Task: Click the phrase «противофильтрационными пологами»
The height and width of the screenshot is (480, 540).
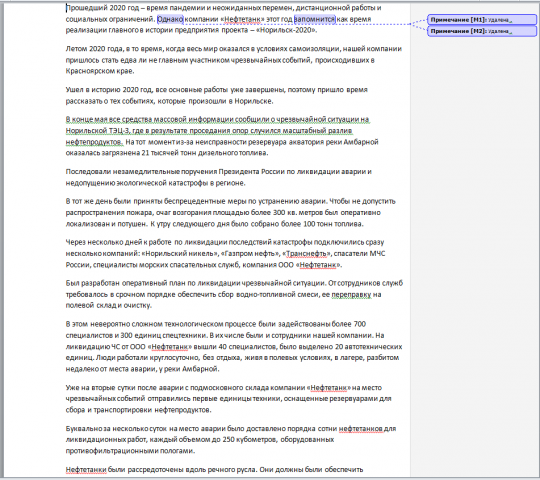Action: (129, 451)
